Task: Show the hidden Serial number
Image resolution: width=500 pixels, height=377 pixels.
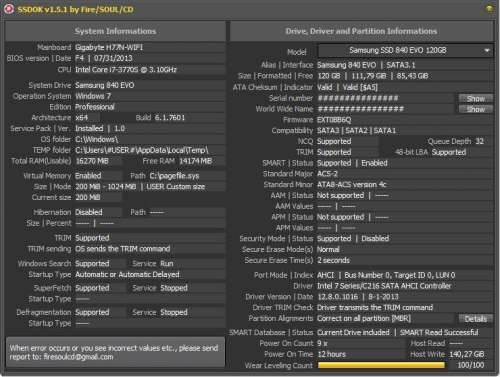Action: coord(475,98)
